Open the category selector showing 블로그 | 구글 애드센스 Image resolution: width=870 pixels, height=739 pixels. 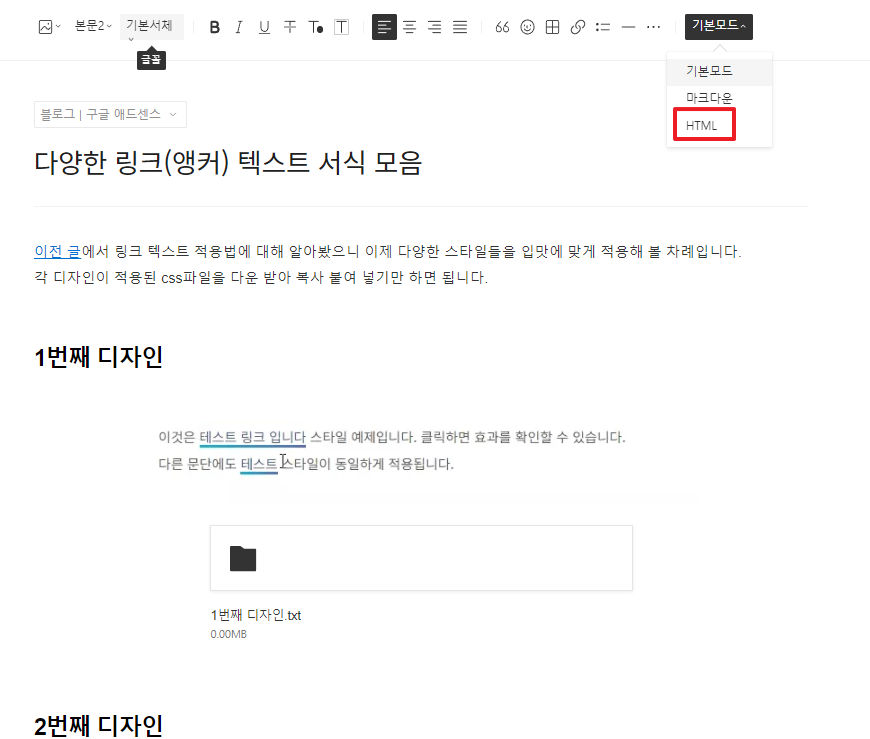110,114
